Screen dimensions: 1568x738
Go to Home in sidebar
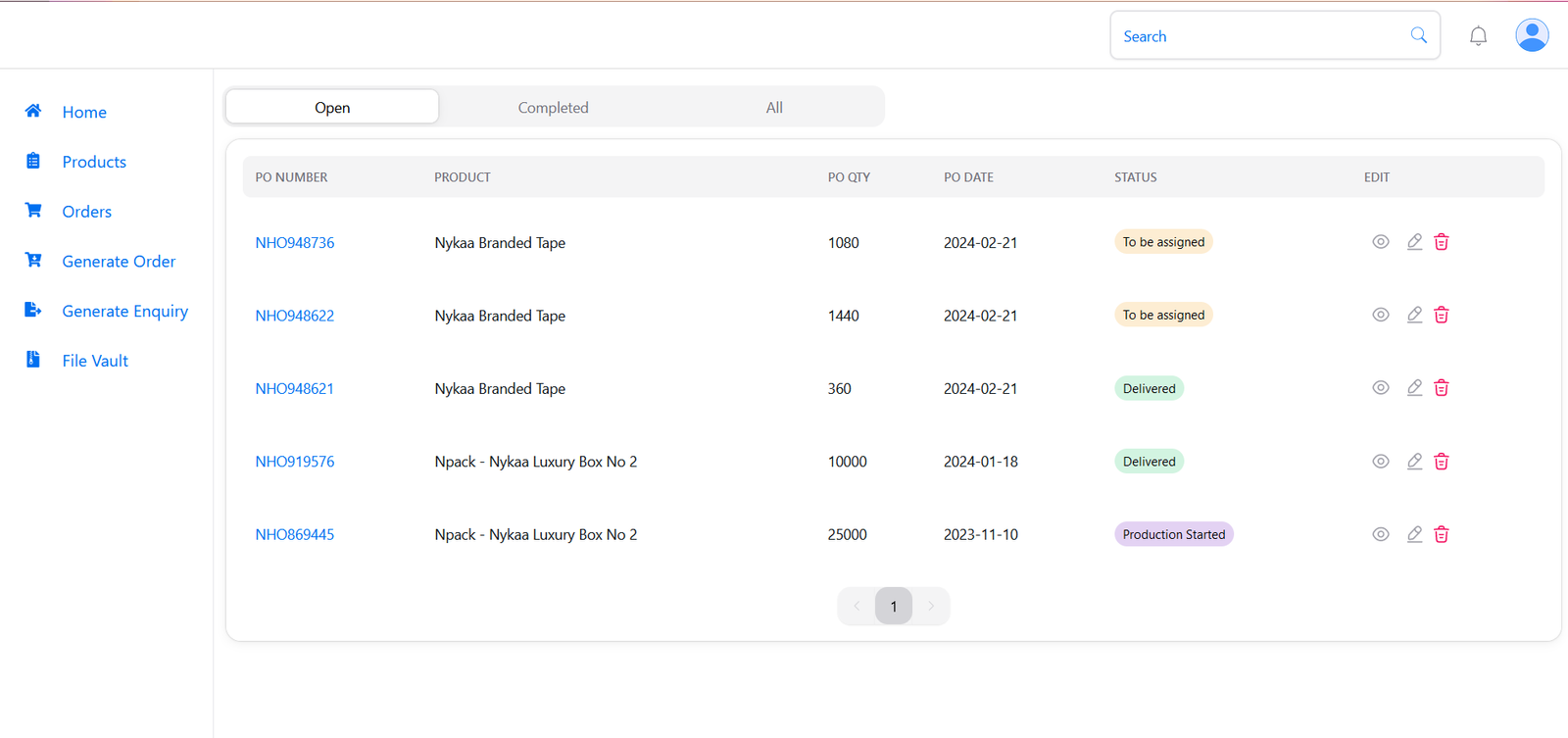pos(84,112)
